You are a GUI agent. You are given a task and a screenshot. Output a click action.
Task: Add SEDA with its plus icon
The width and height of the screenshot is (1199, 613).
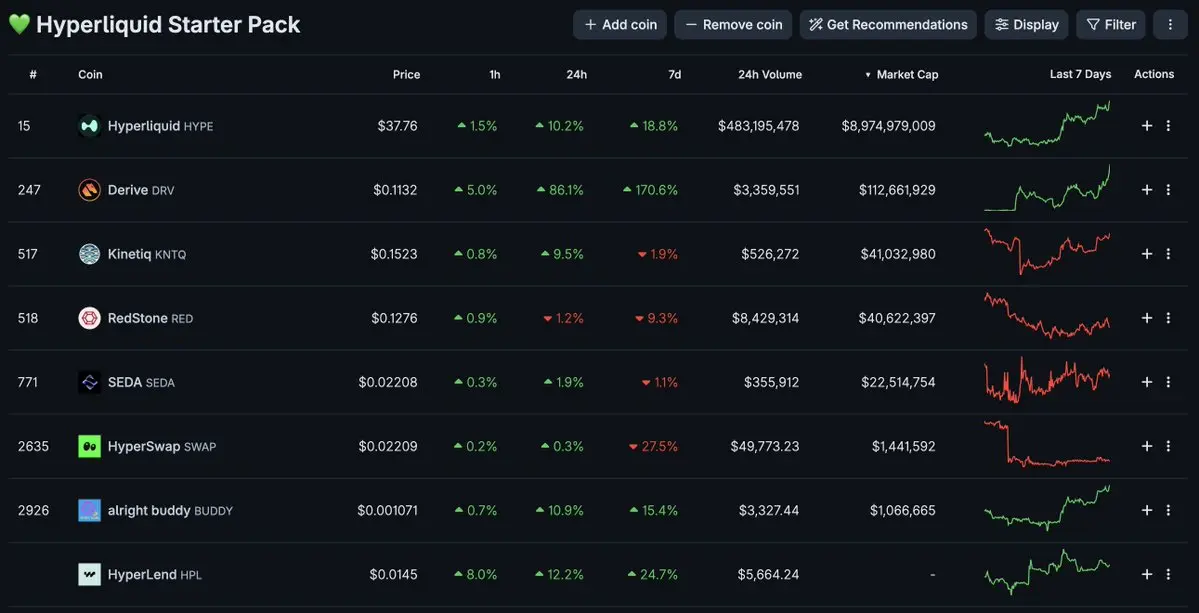(x=1146, y=382)
